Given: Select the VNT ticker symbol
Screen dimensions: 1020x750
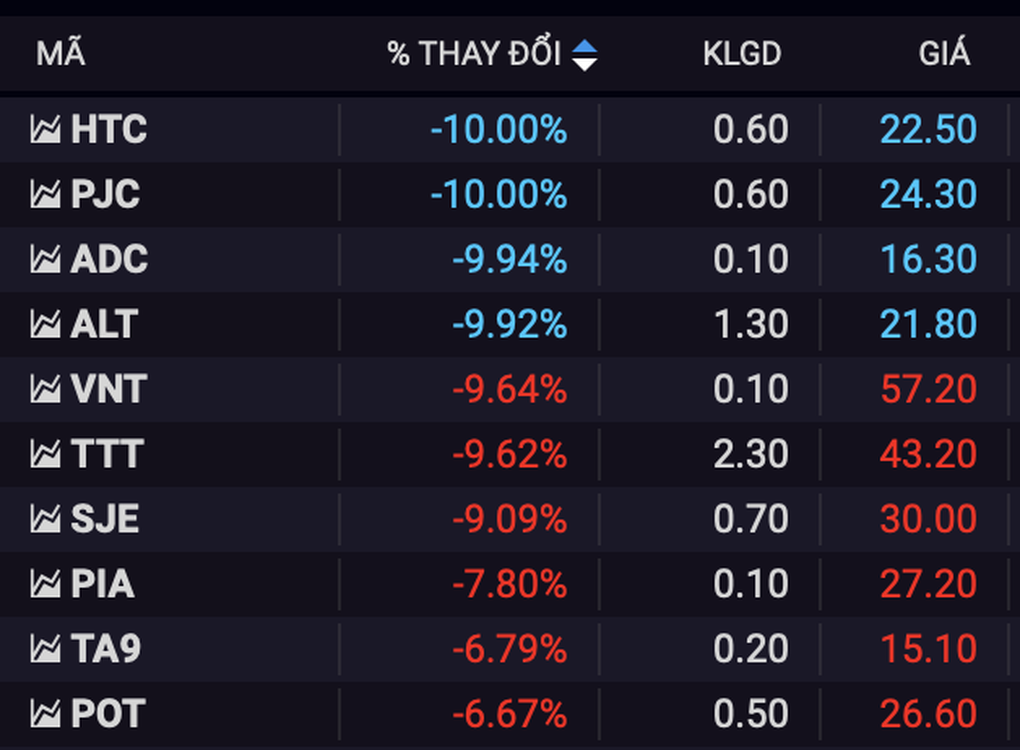Looking at the screenshot, I should click(x=109, y=389).
